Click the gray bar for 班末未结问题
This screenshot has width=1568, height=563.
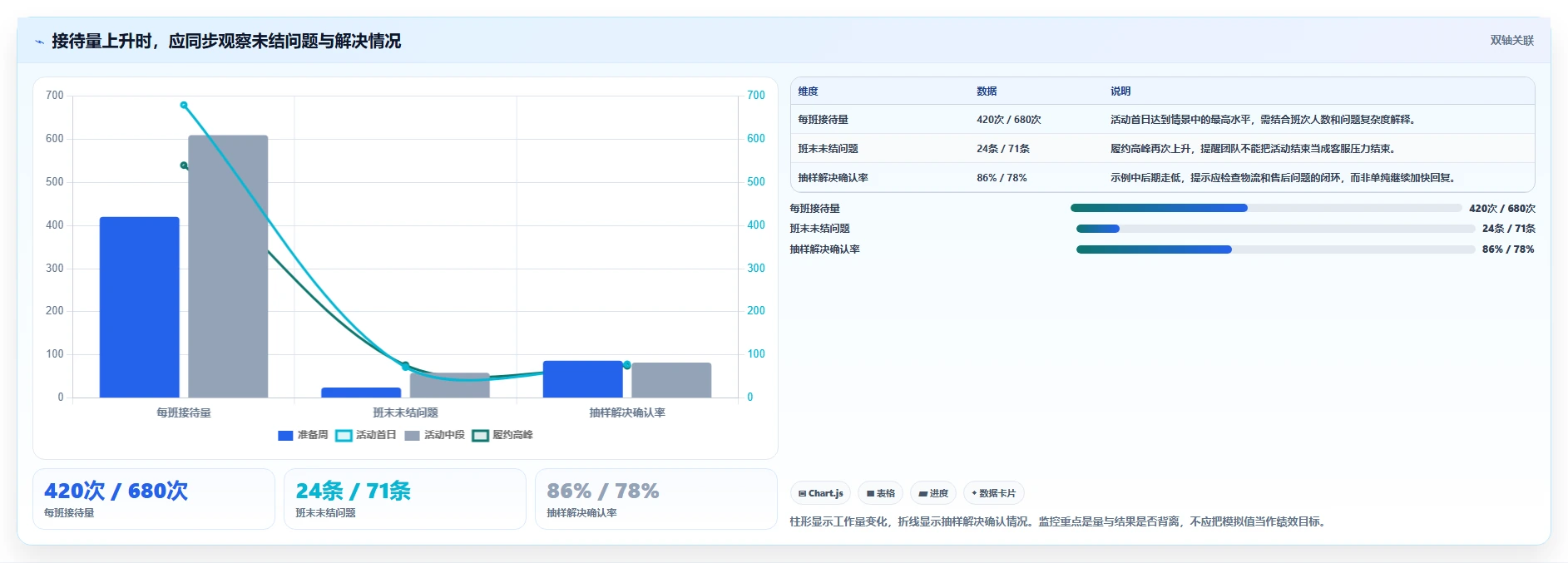[x=449, y=385]
